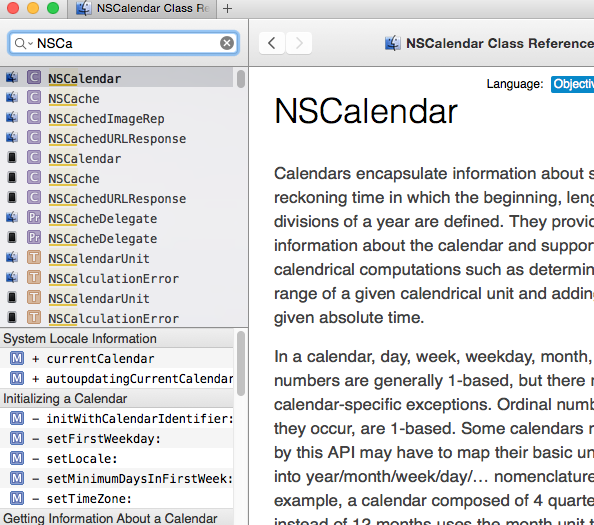Click the class icon beside the selected NSCalendar result
Screen dimensions: 594x525
point(34,77)
